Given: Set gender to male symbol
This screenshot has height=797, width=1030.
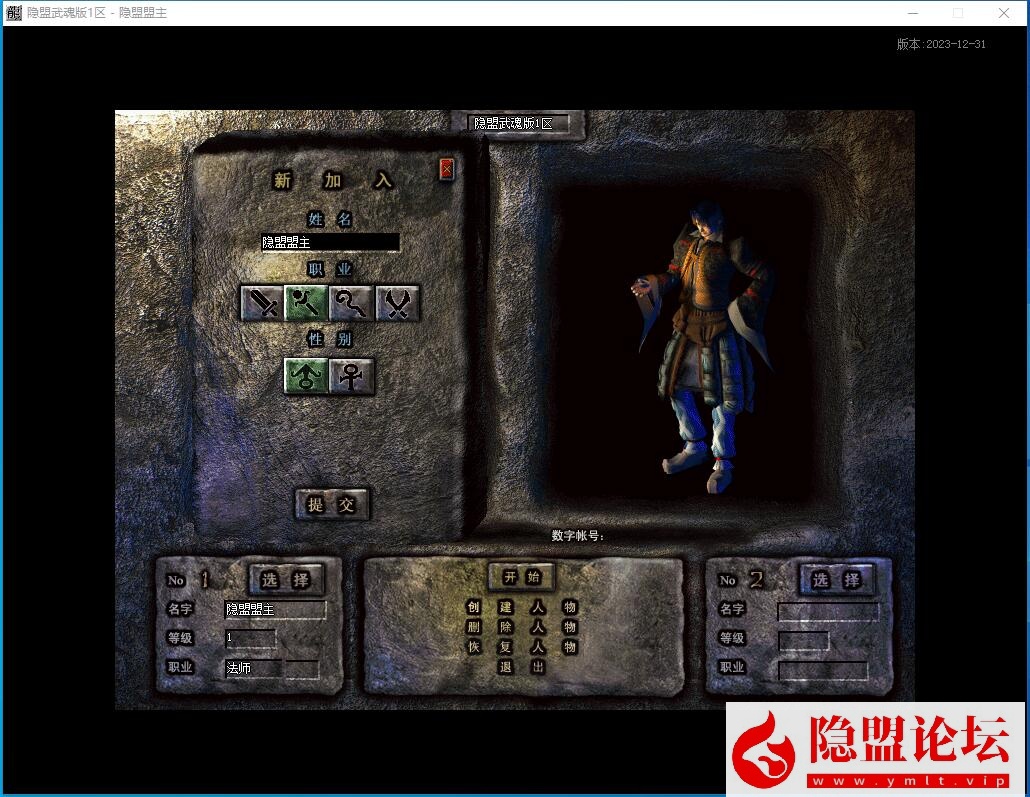Looking at the screenshot, I should coord(307,376).
